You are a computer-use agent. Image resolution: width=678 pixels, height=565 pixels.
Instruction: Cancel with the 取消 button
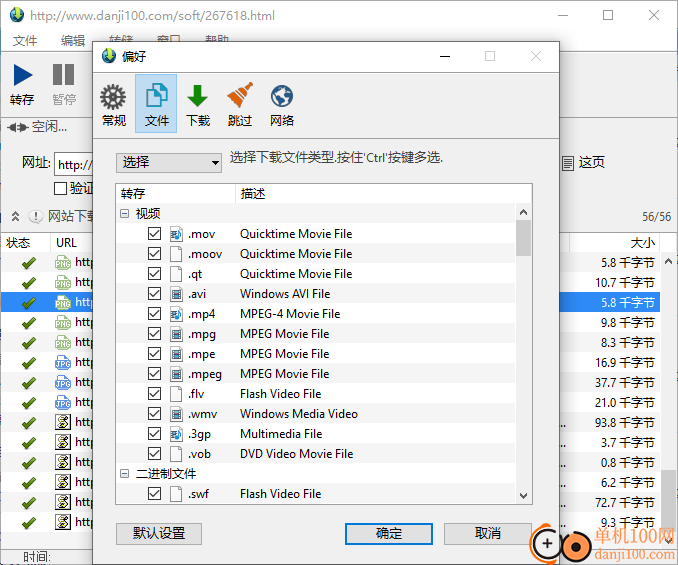[487, 533]
